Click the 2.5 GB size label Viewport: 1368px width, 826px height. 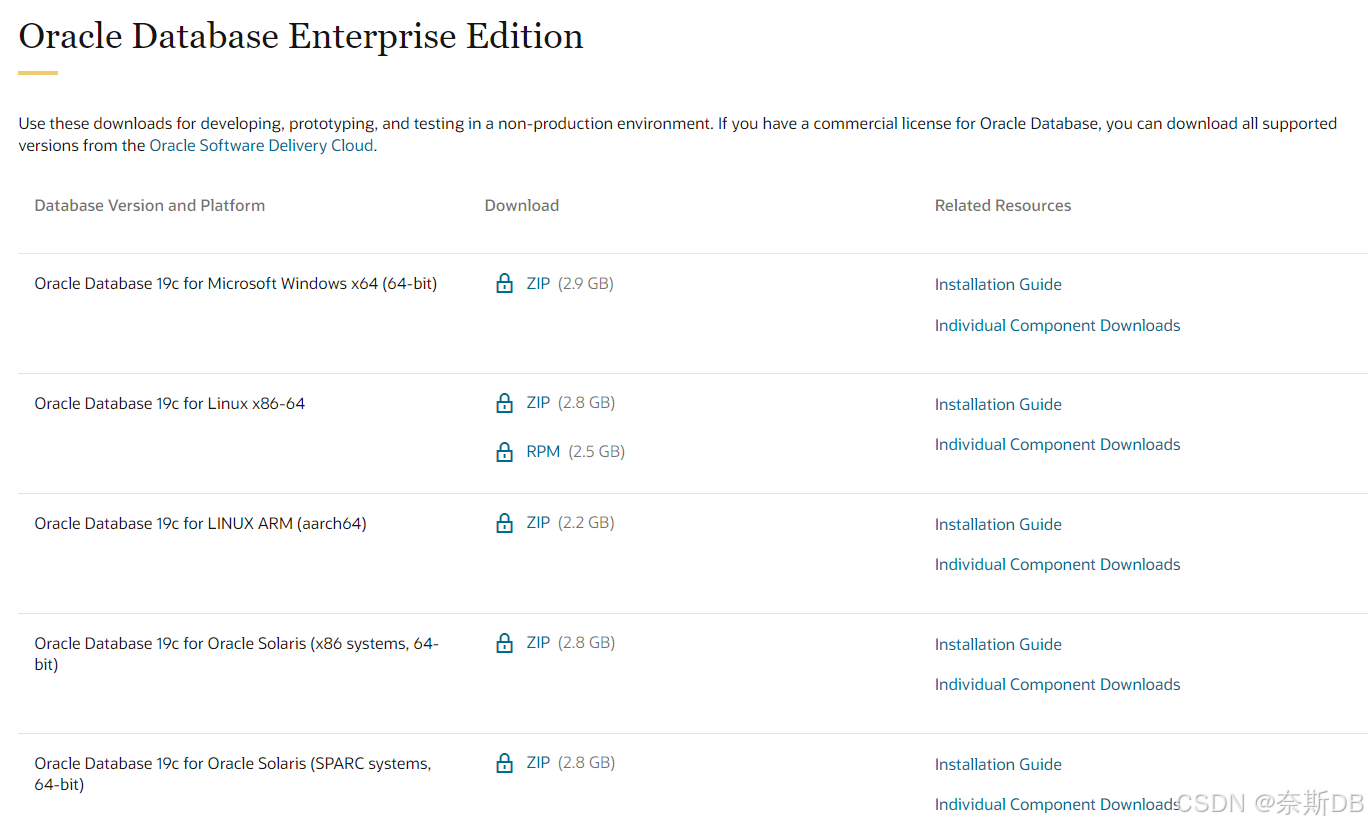tap(597, 452)
